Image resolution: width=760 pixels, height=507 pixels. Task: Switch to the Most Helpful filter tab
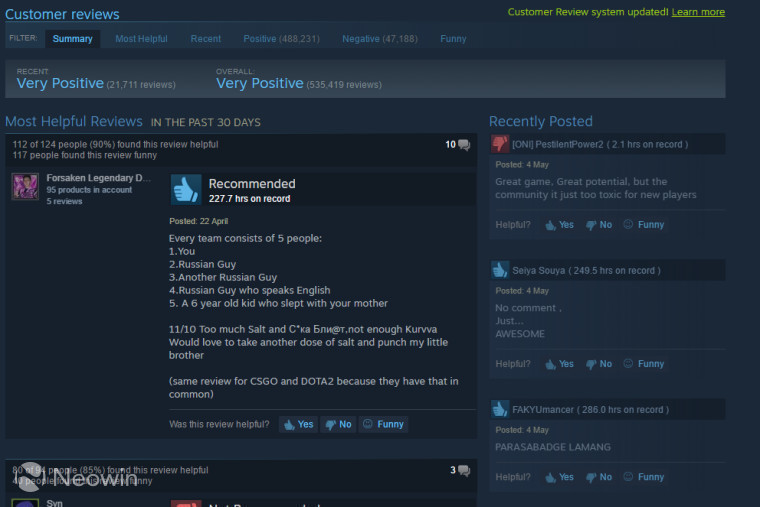(x=142, y=39)
